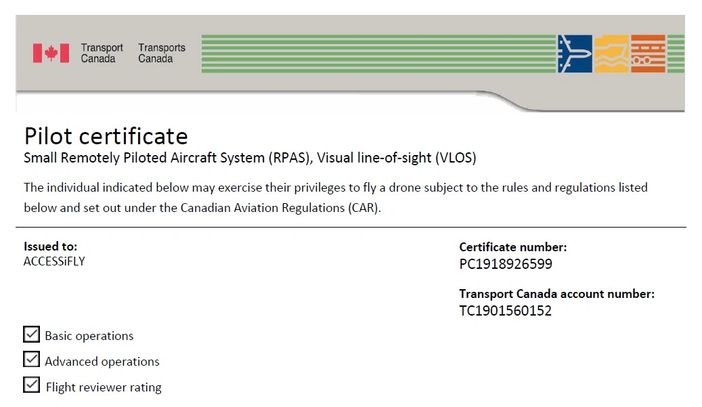The width and height of the screenshot is (702, 407).
Task: Select account number TC1901560152
Action: (505, 310)
